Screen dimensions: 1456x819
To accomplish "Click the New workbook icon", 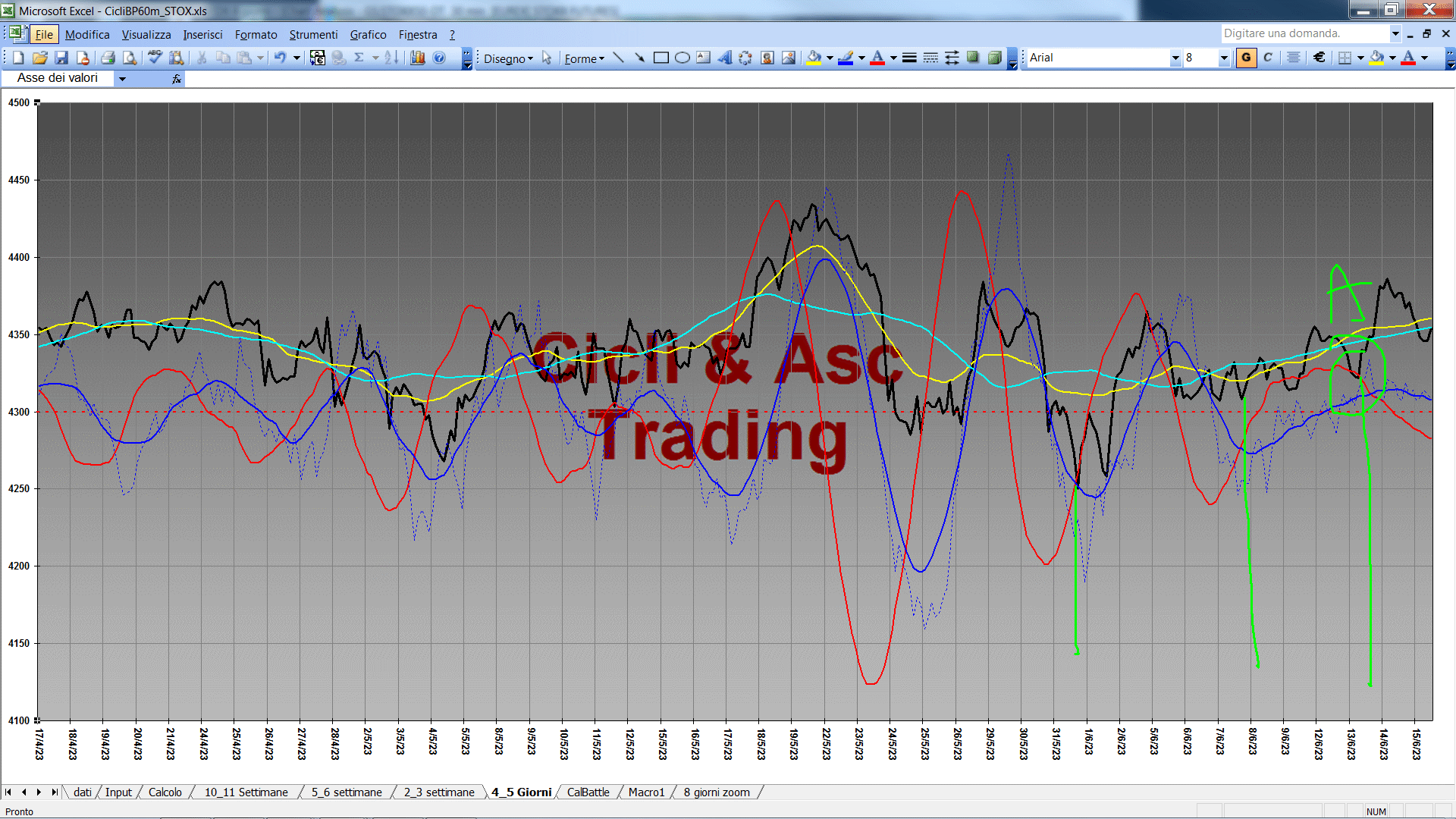I will click(x=18, y=58).
